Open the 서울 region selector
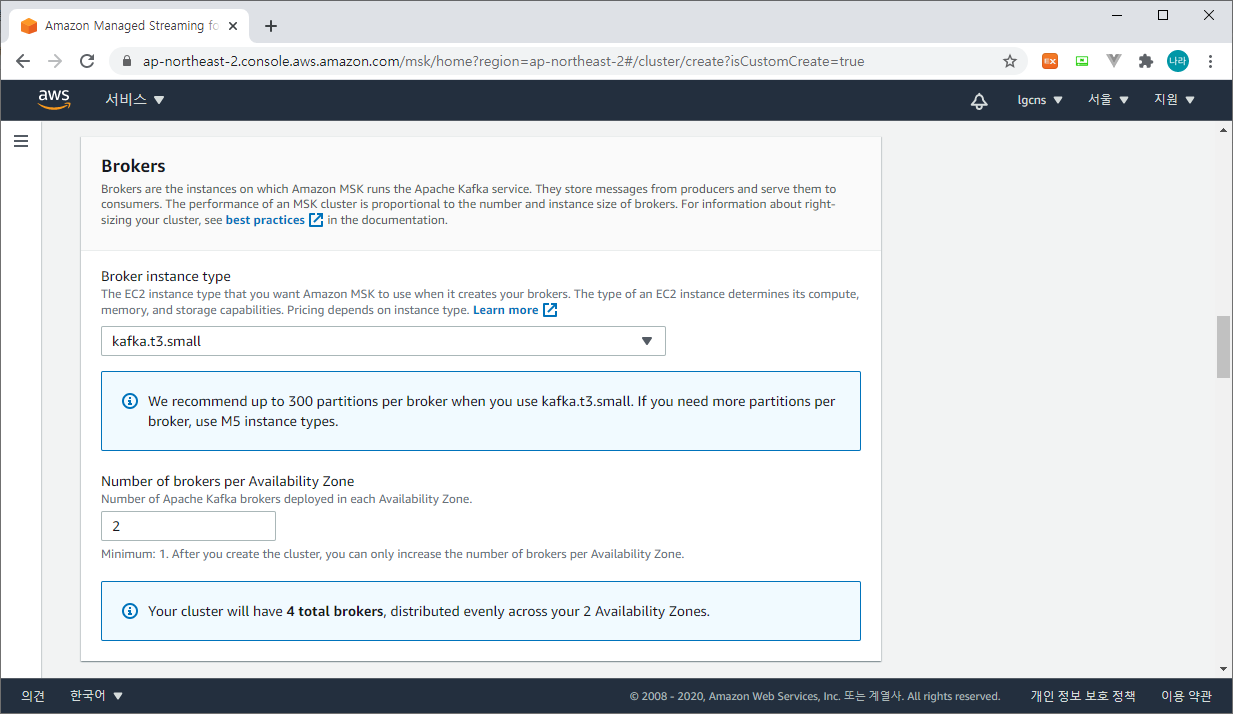1233x714 pixels. [1109, 100]
